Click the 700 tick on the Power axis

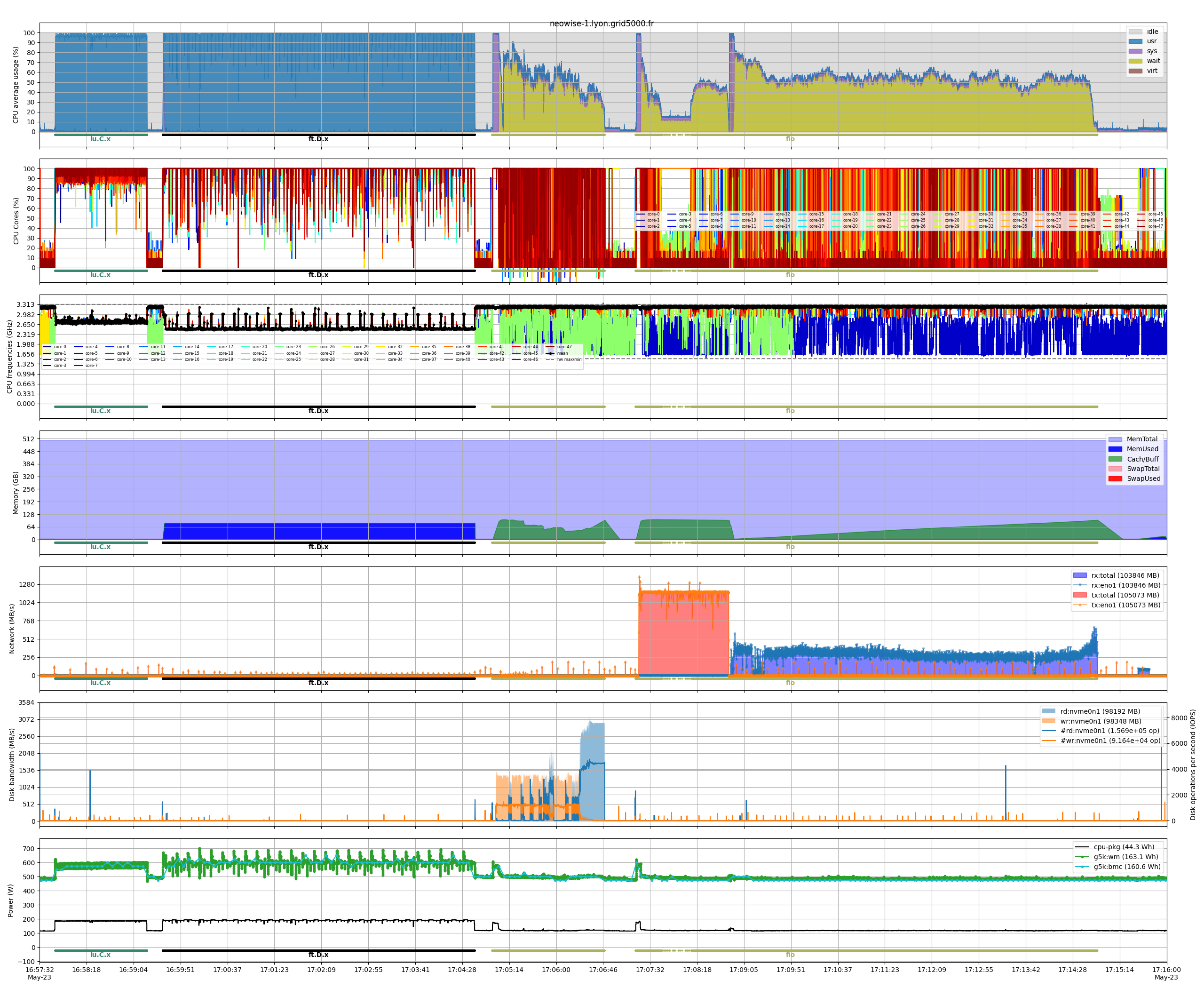click(29, 849)
